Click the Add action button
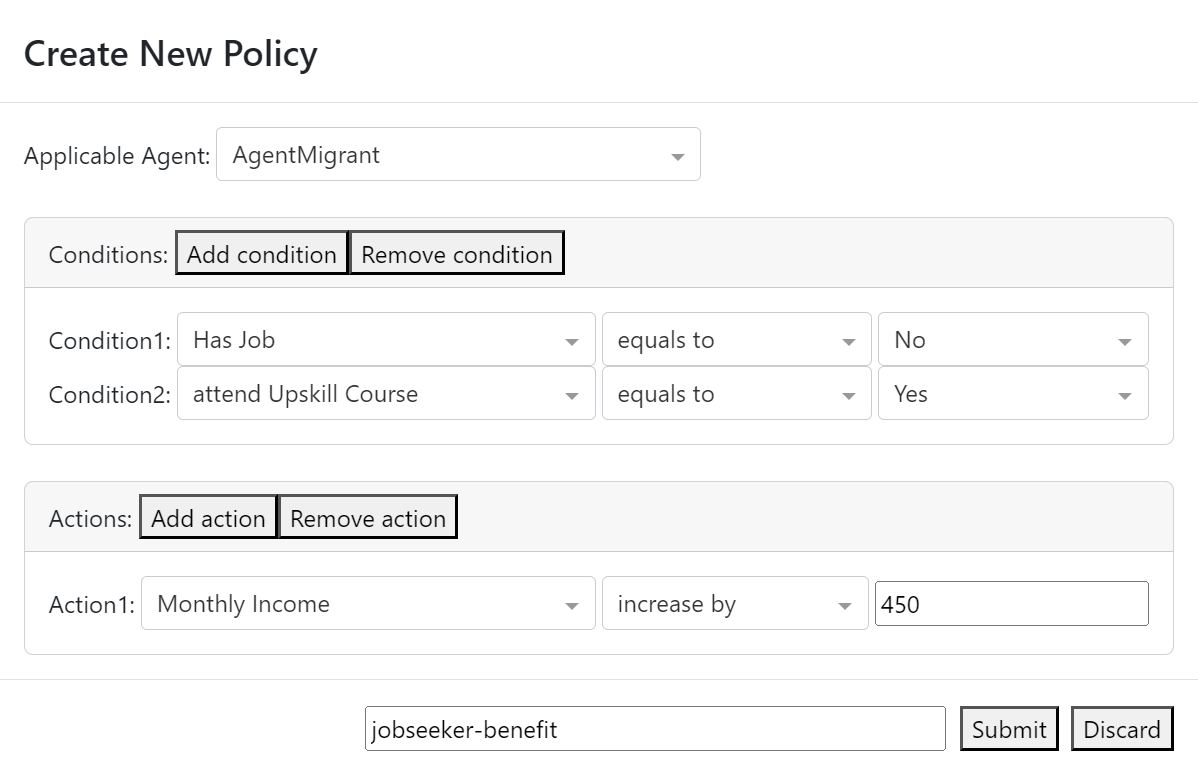 (208, 518)
